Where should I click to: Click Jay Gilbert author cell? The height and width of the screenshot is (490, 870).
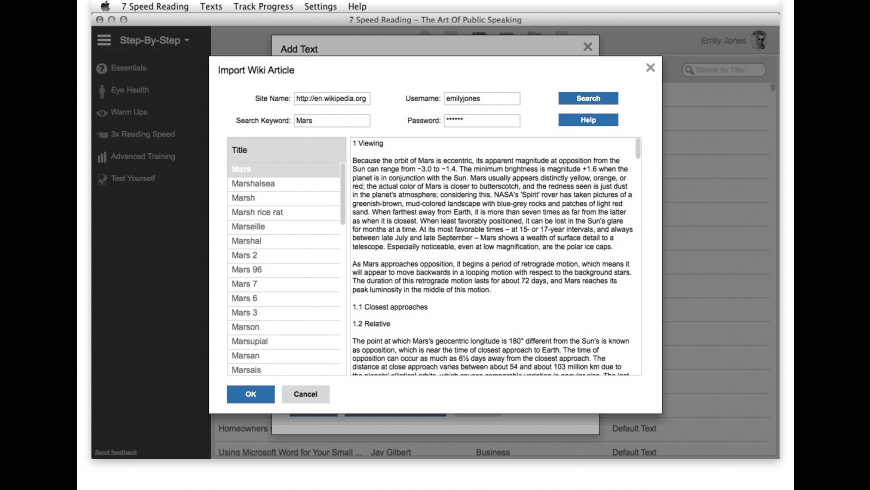click(391, 452)
